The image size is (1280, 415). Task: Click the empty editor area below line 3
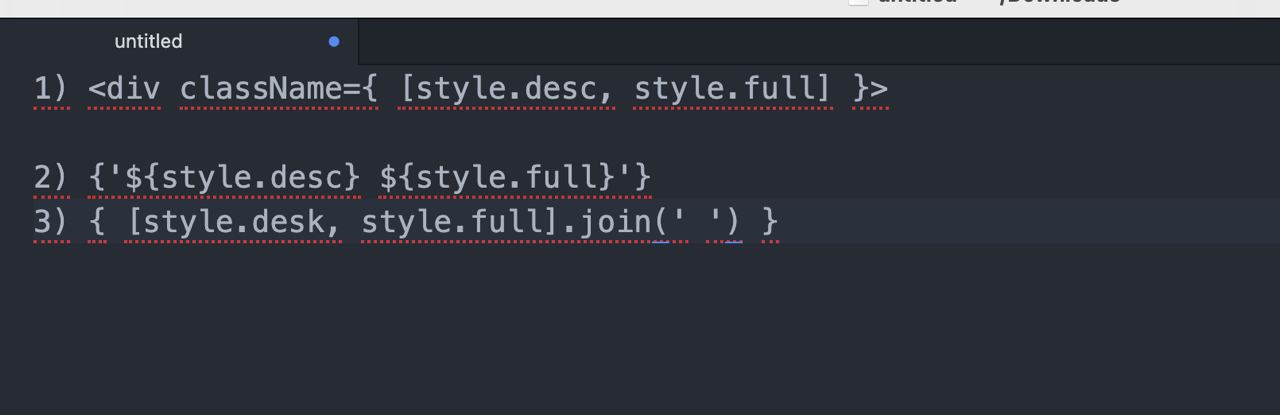(640, 330)
